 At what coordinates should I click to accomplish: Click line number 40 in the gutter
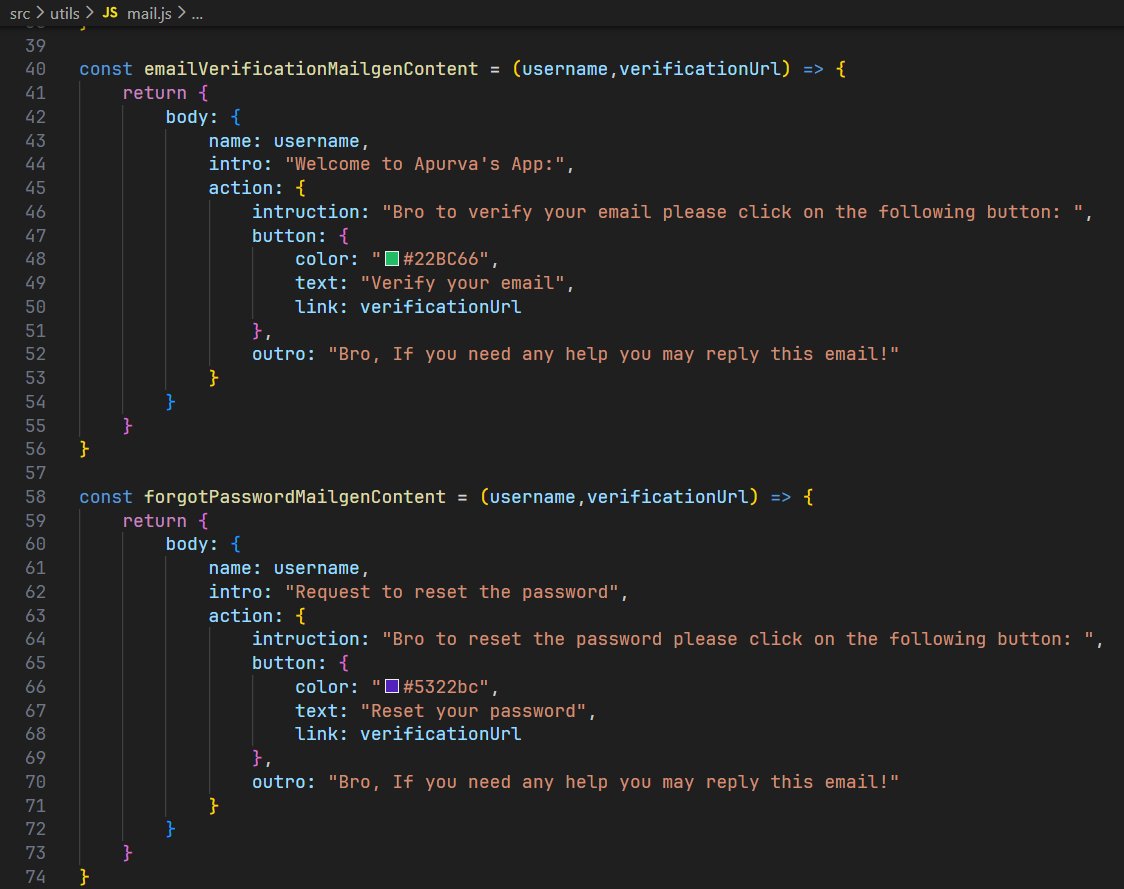[x=35, y=70]
